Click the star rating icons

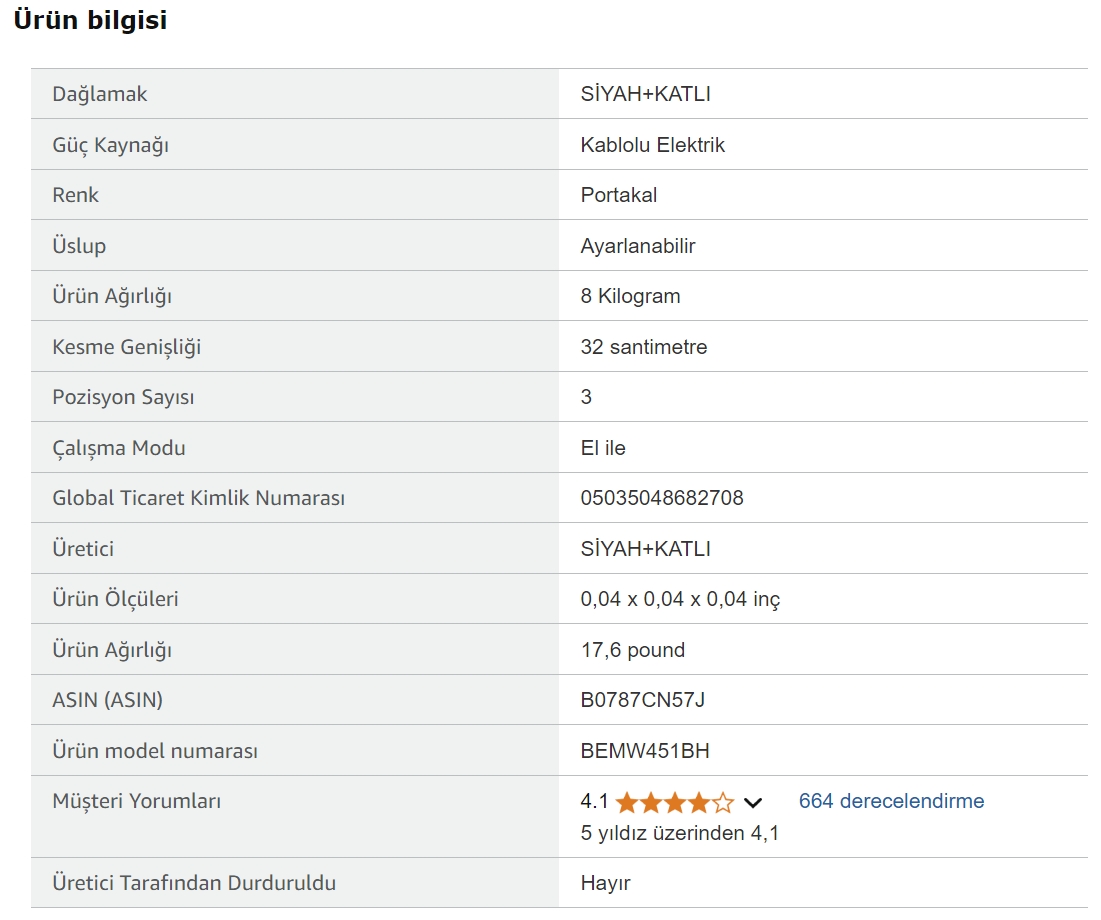coord(675,802)
